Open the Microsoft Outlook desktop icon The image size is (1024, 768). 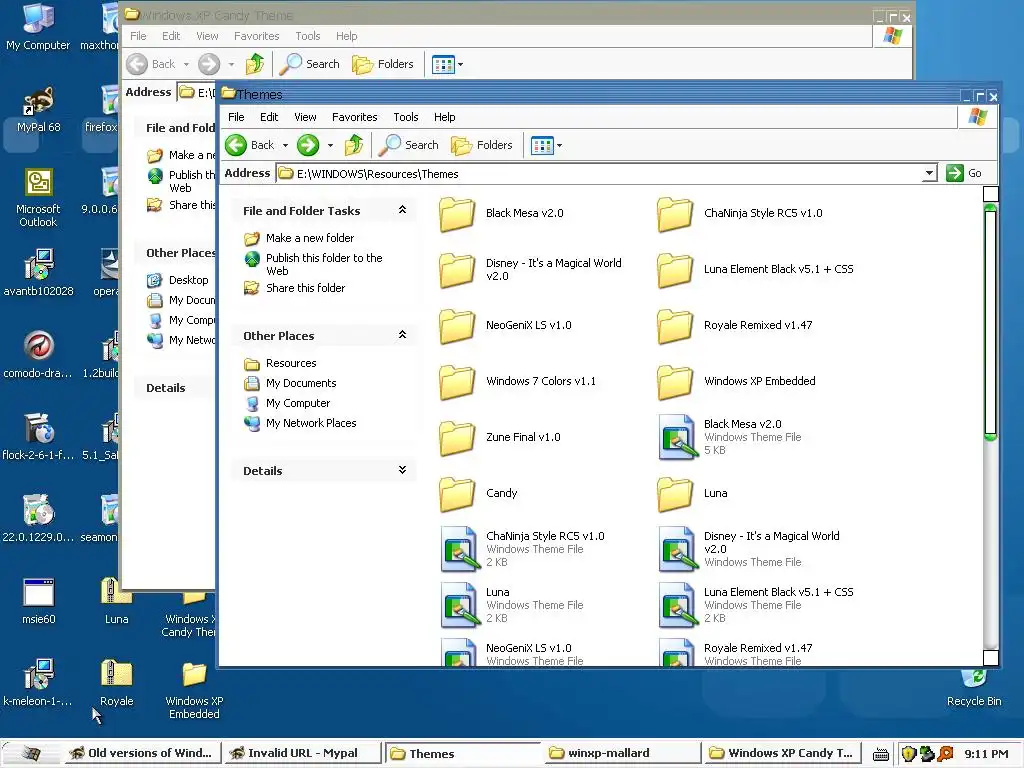(x=38, y=197)
